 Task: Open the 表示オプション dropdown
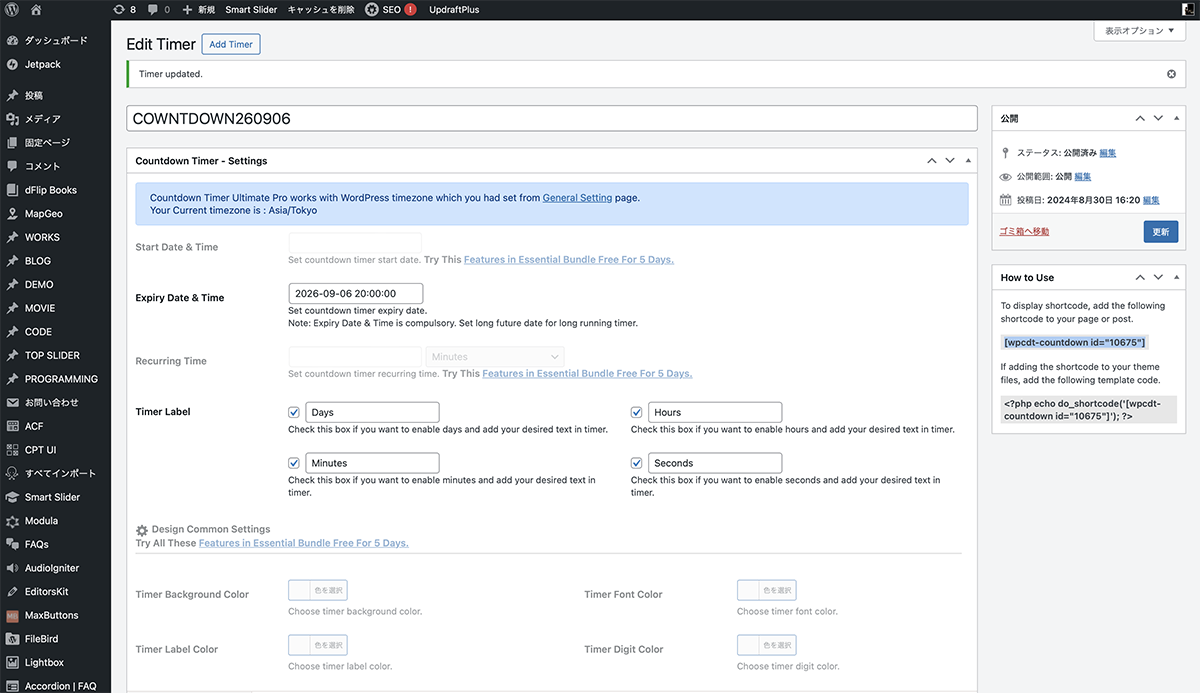coord(1139,31)
